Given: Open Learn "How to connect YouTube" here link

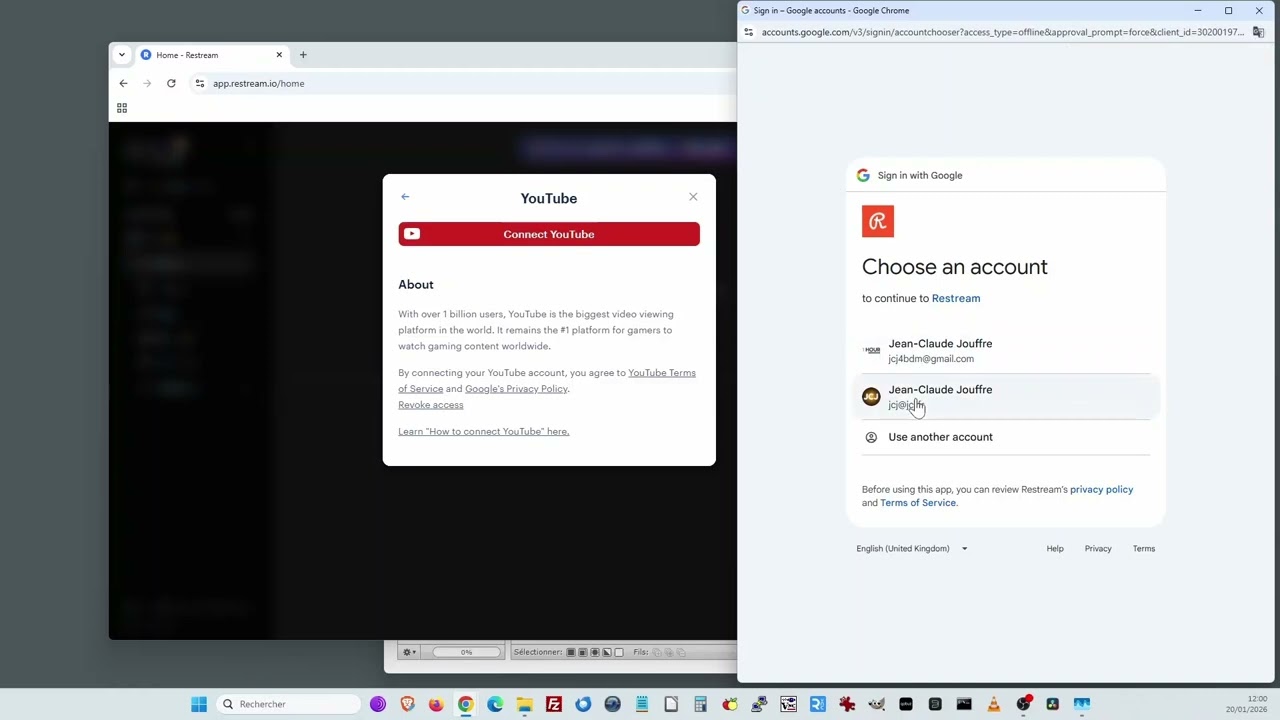Looking at the screenshot, I should 483,432.
